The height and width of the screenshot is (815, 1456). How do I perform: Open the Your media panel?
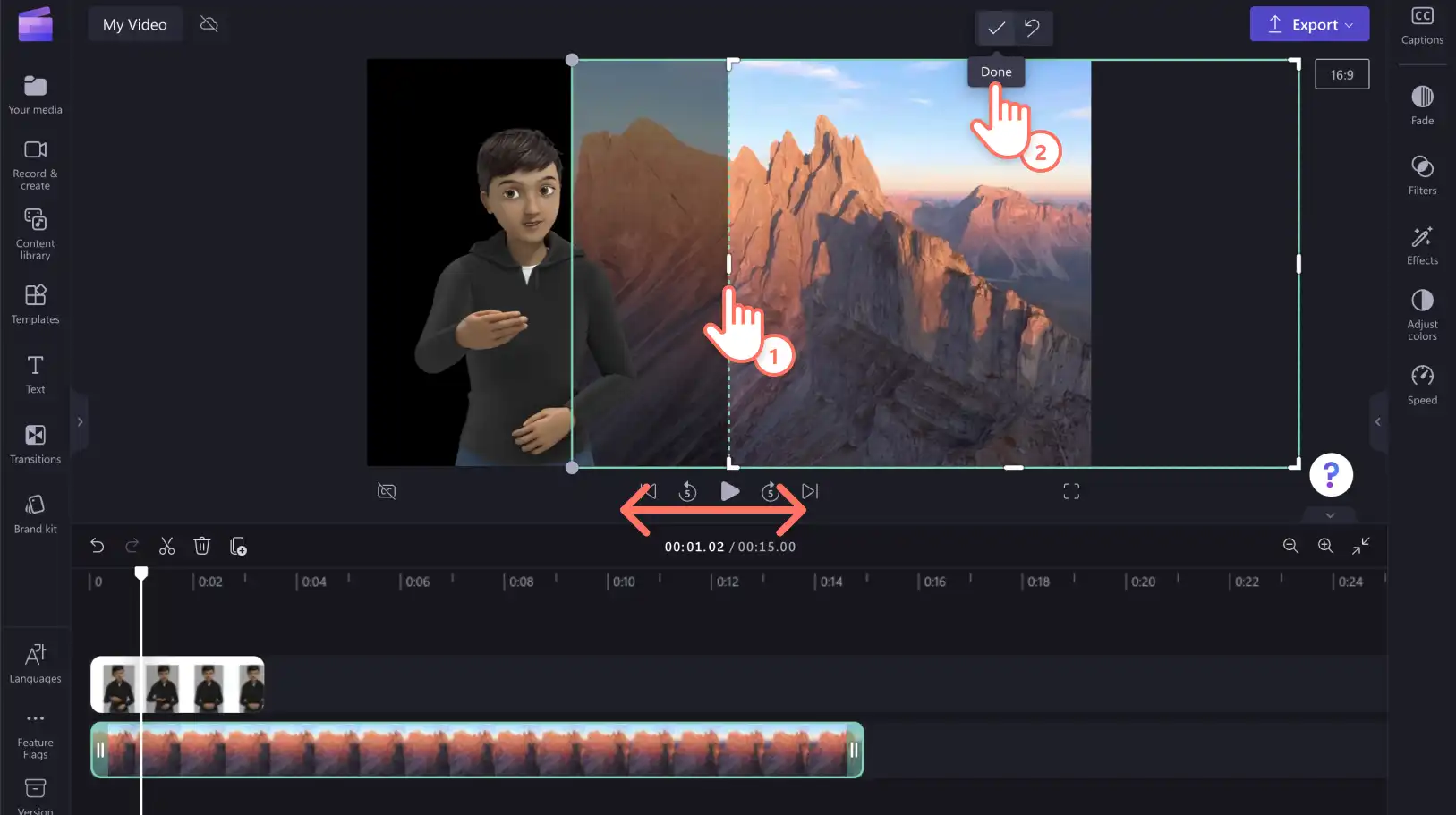point(35,95)
